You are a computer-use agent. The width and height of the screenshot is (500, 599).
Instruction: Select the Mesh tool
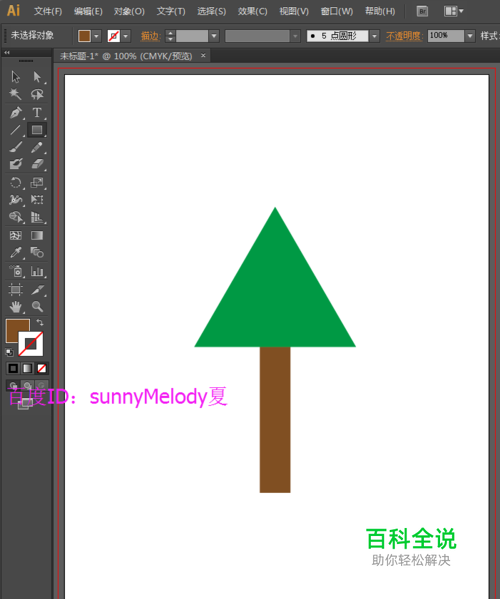tap(16, 235)
